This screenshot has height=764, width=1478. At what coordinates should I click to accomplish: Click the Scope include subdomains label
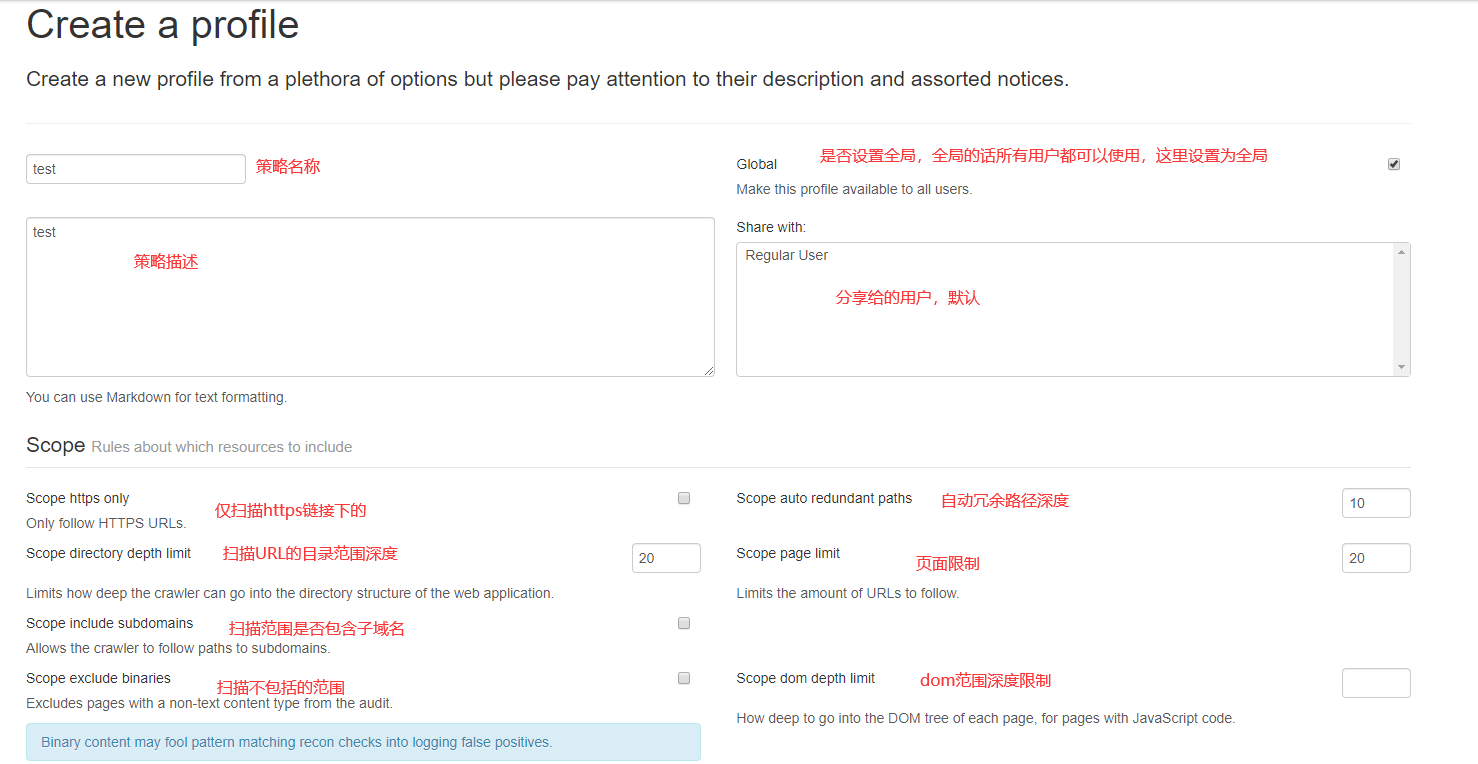coord(109,623)
